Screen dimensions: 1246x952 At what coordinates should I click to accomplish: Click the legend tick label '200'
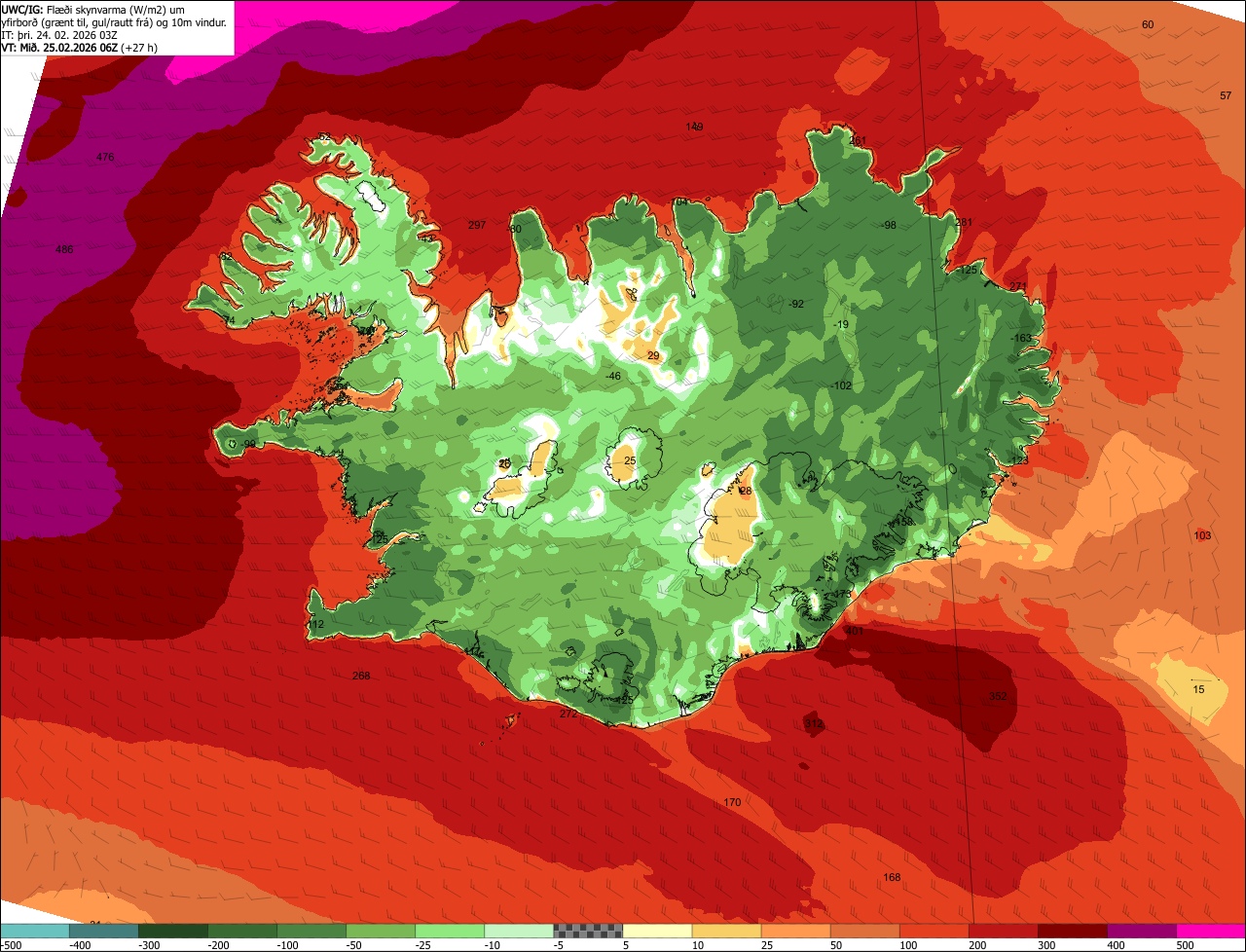coord(979,945)
